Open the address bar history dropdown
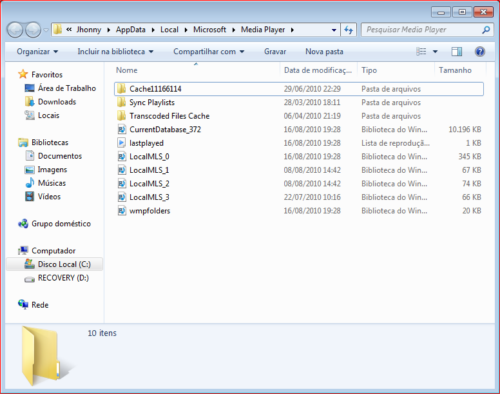 click(334, 30)
